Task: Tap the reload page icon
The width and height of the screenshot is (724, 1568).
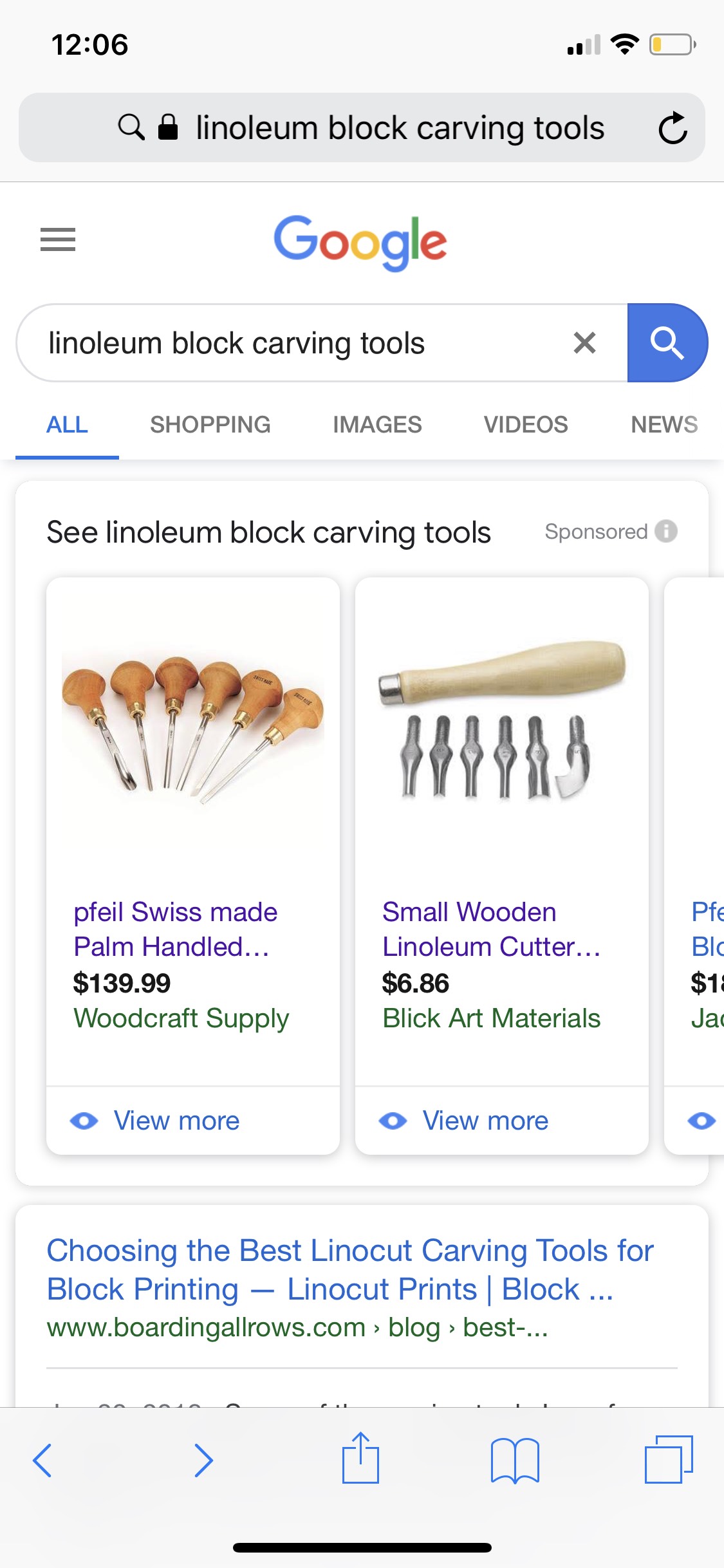Action: coord(673,127)
